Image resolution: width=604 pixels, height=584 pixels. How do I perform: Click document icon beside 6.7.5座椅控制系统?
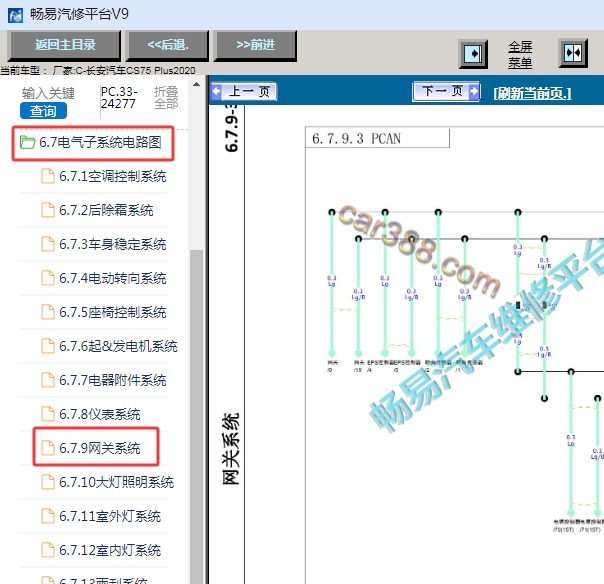48,312
